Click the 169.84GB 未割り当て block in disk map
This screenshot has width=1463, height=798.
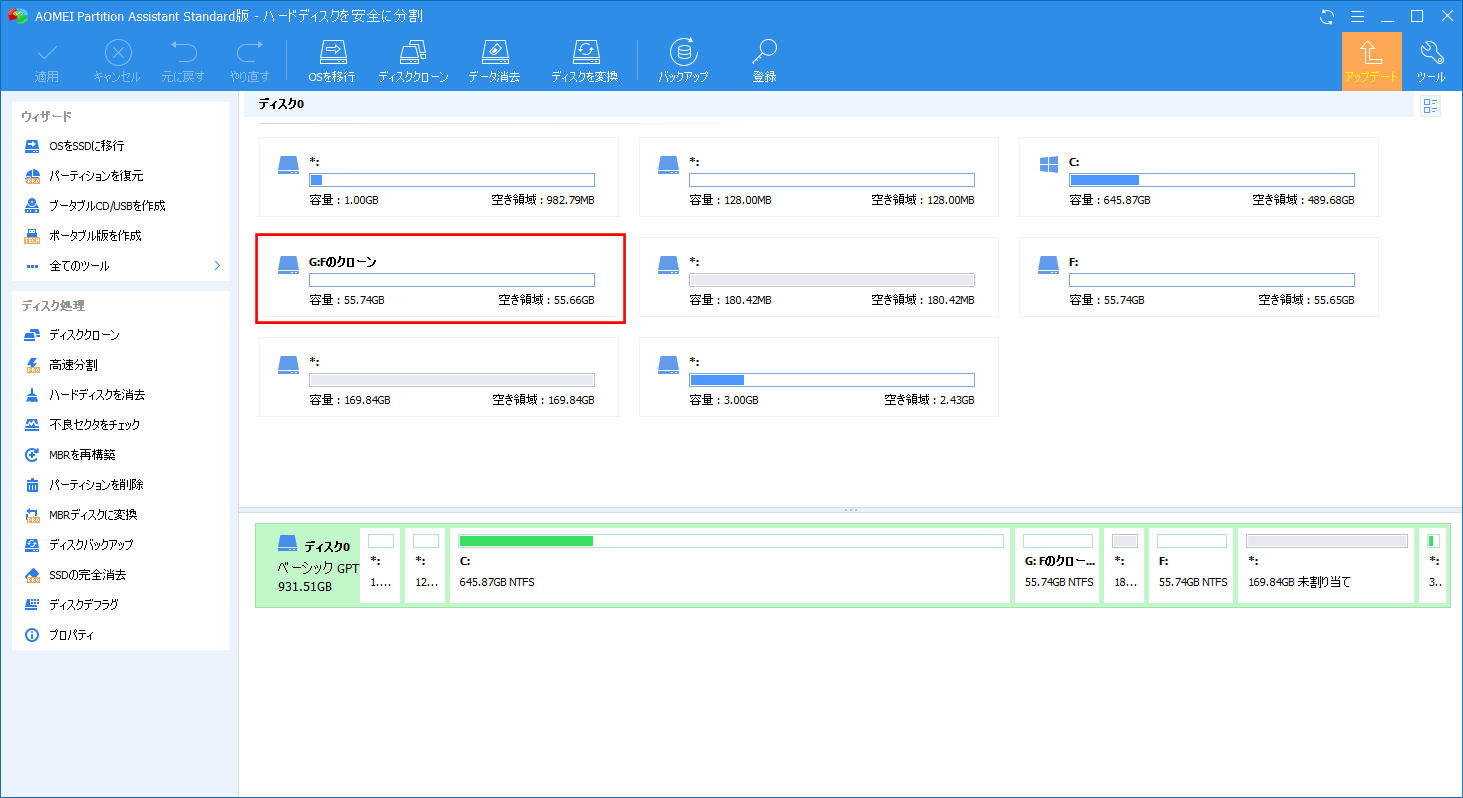point(1325,566)
